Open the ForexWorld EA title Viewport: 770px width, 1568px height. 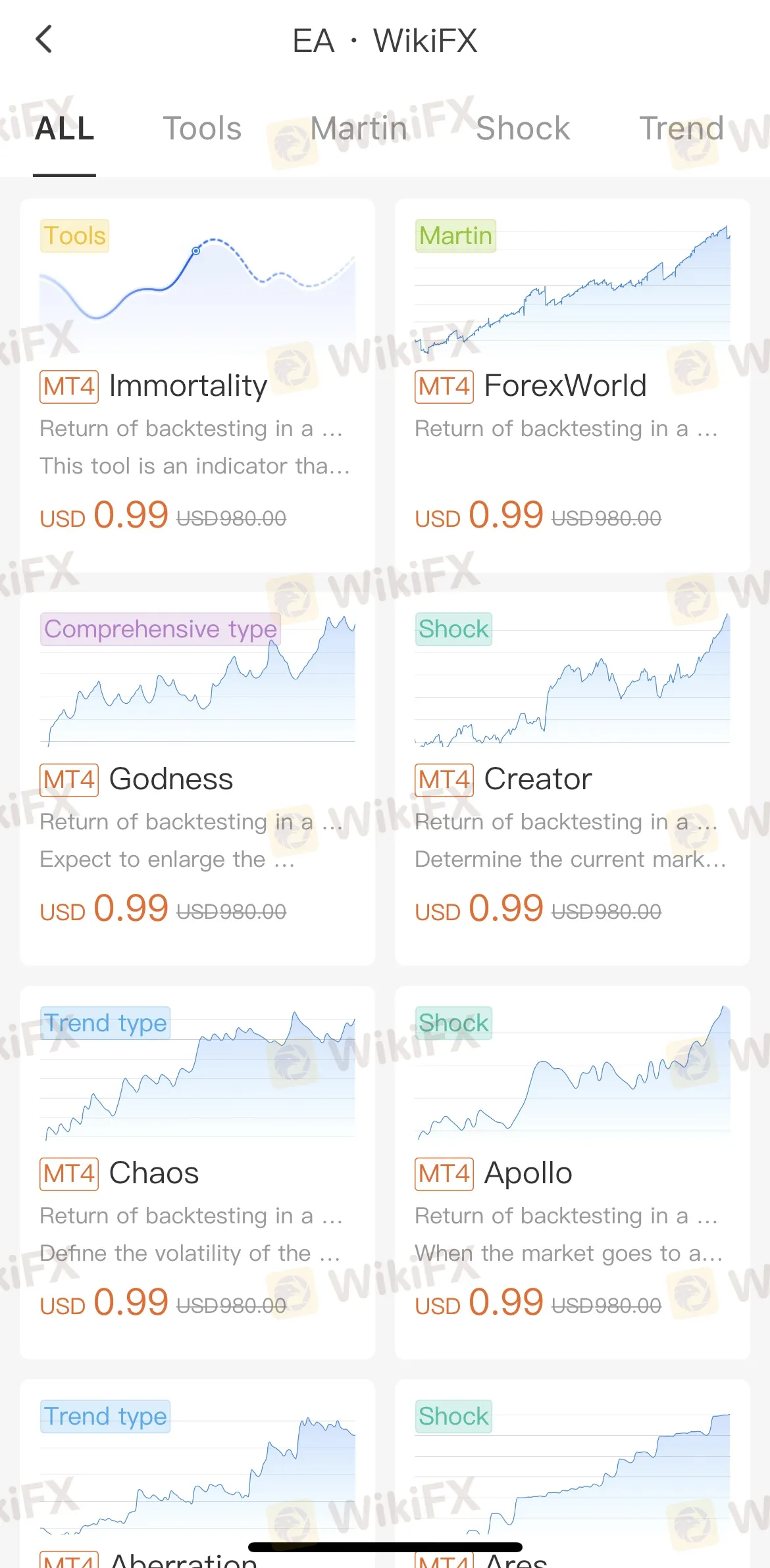(565, 386)
